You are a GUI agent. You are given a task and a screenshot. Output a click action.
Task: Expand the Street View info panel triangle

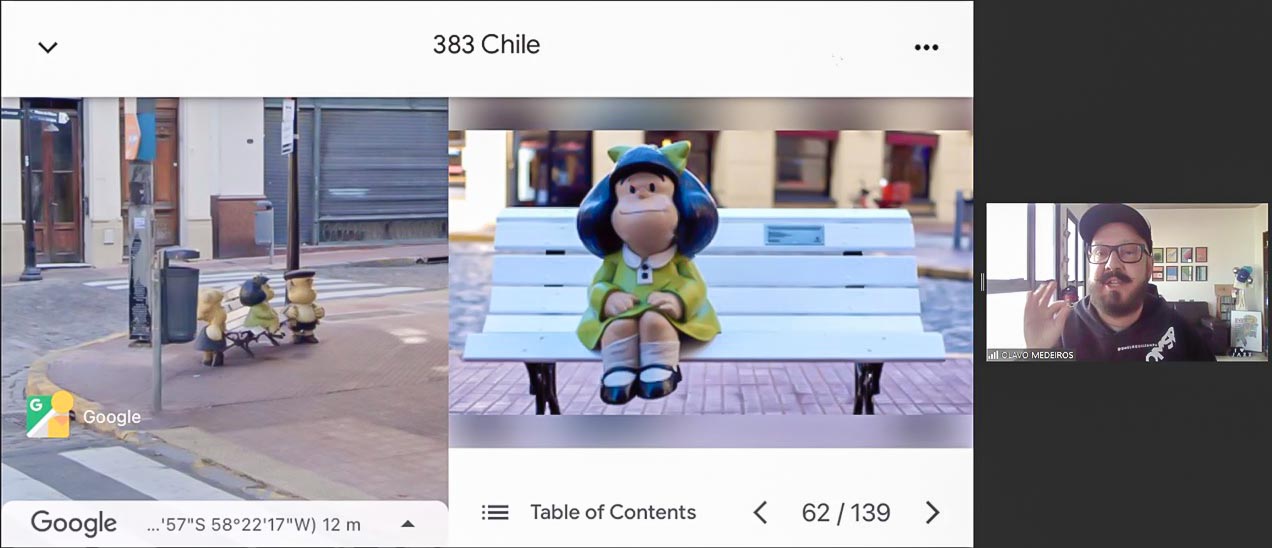coord(408,524)
